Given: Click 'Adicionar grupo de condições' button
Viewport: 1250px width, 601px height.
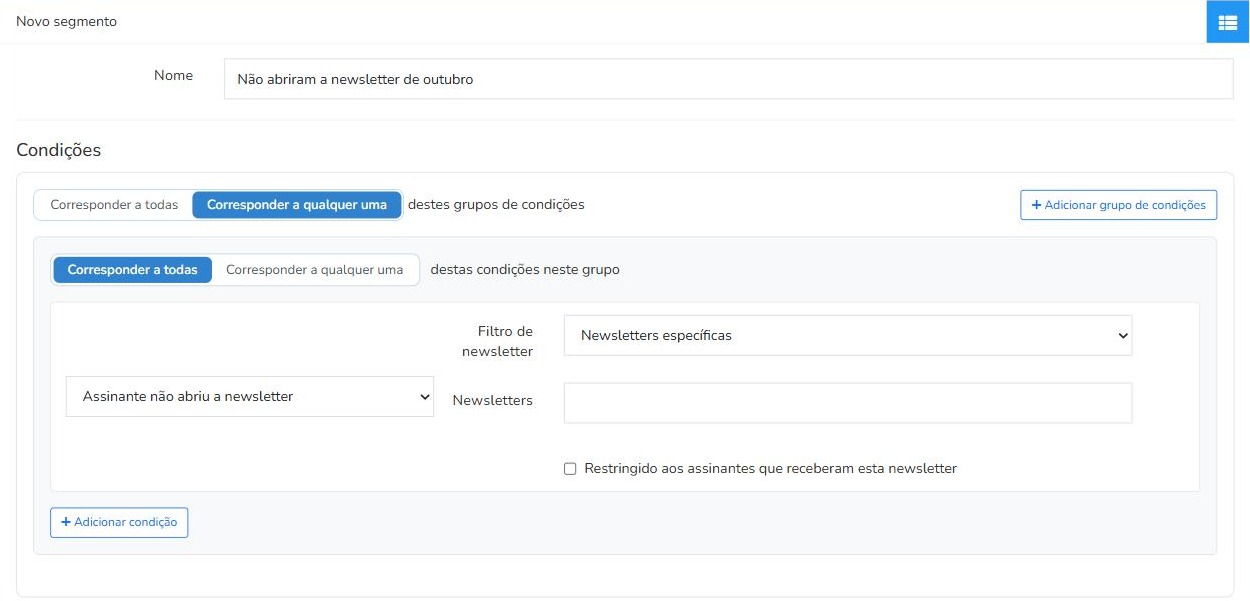Looking at the screenshot, I should [x=1118, y=205].
